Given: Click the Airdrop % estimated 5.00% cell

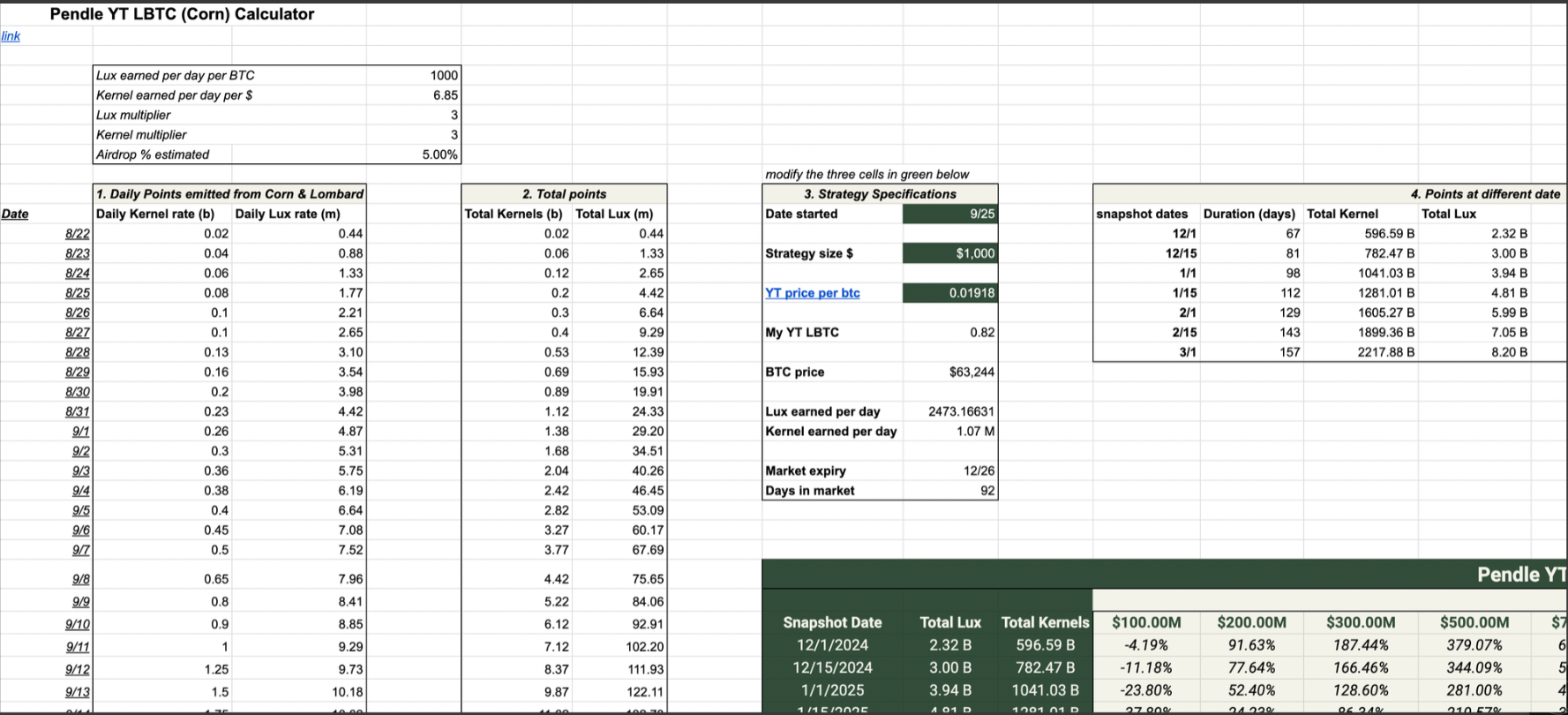Looking at the screenshot, I should (413, 154).
